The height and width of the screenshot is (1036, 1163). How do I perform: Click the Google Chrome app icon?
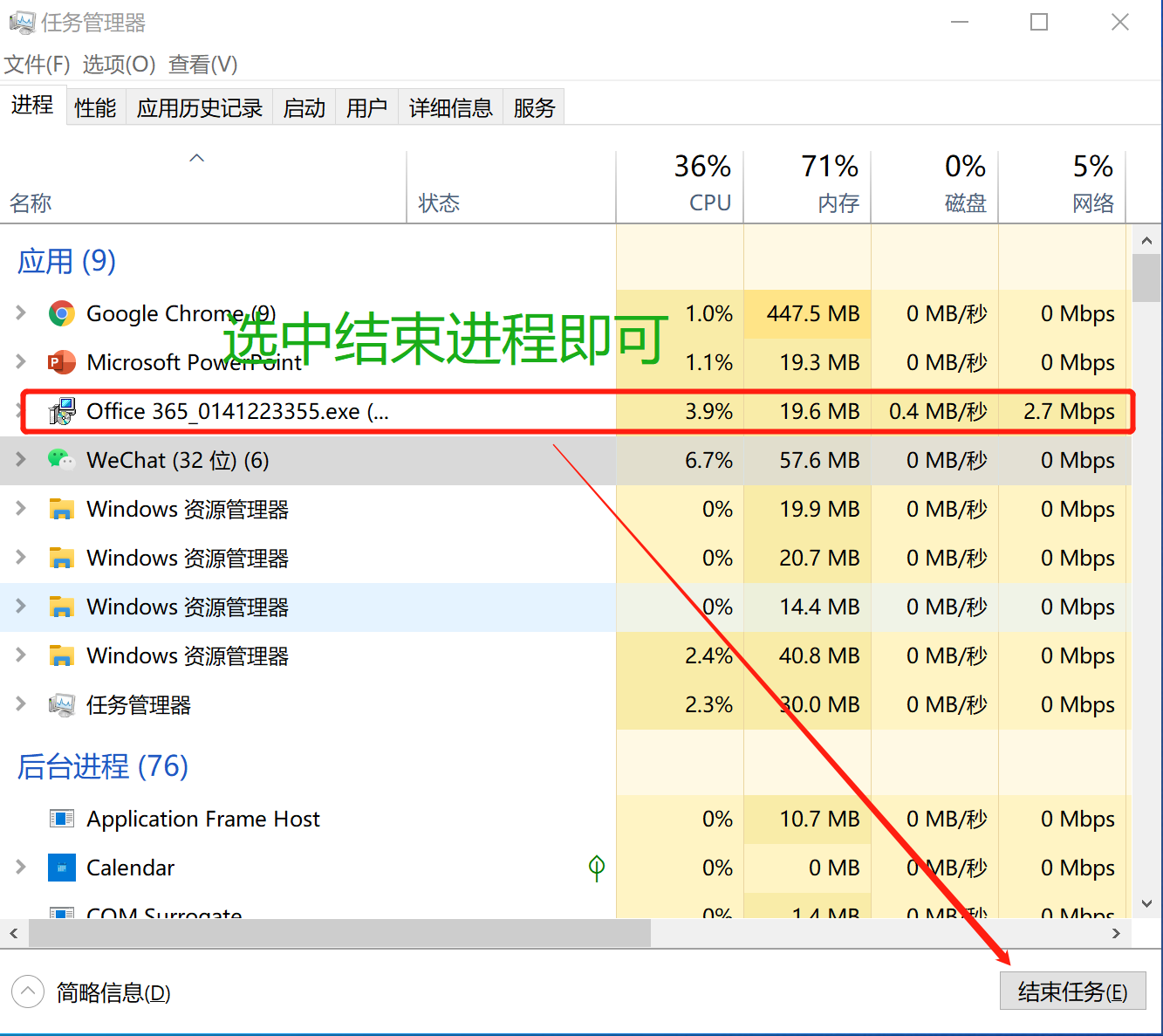tap(62, 313)
